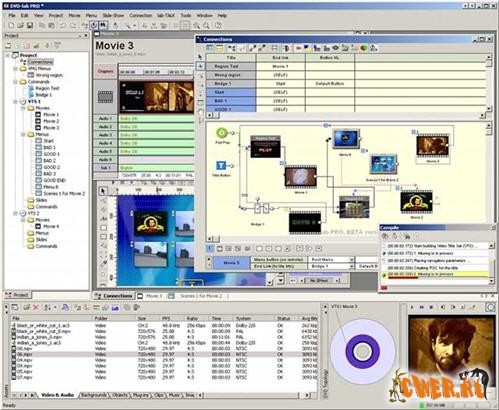Click the Copy icon in main toolbar
The image size is (499, 410).
pyautogui.click(x=42, y=25)
